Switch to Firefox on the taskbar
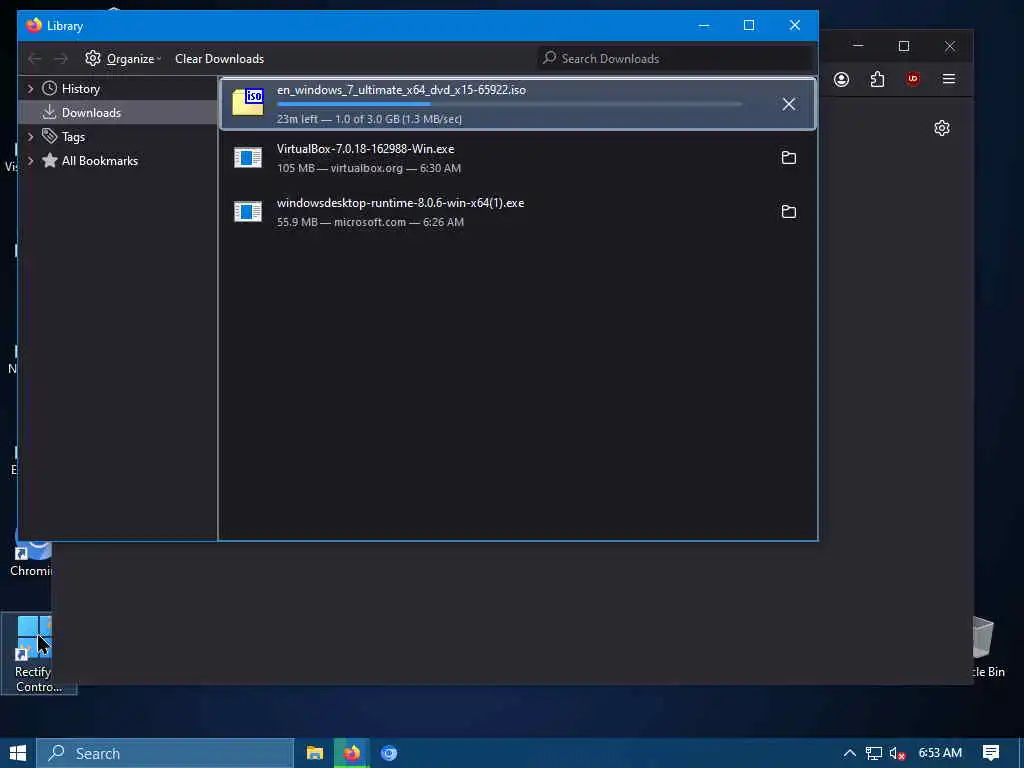The height and width of the screenshot is (768, 1024). tap(352, 753)
